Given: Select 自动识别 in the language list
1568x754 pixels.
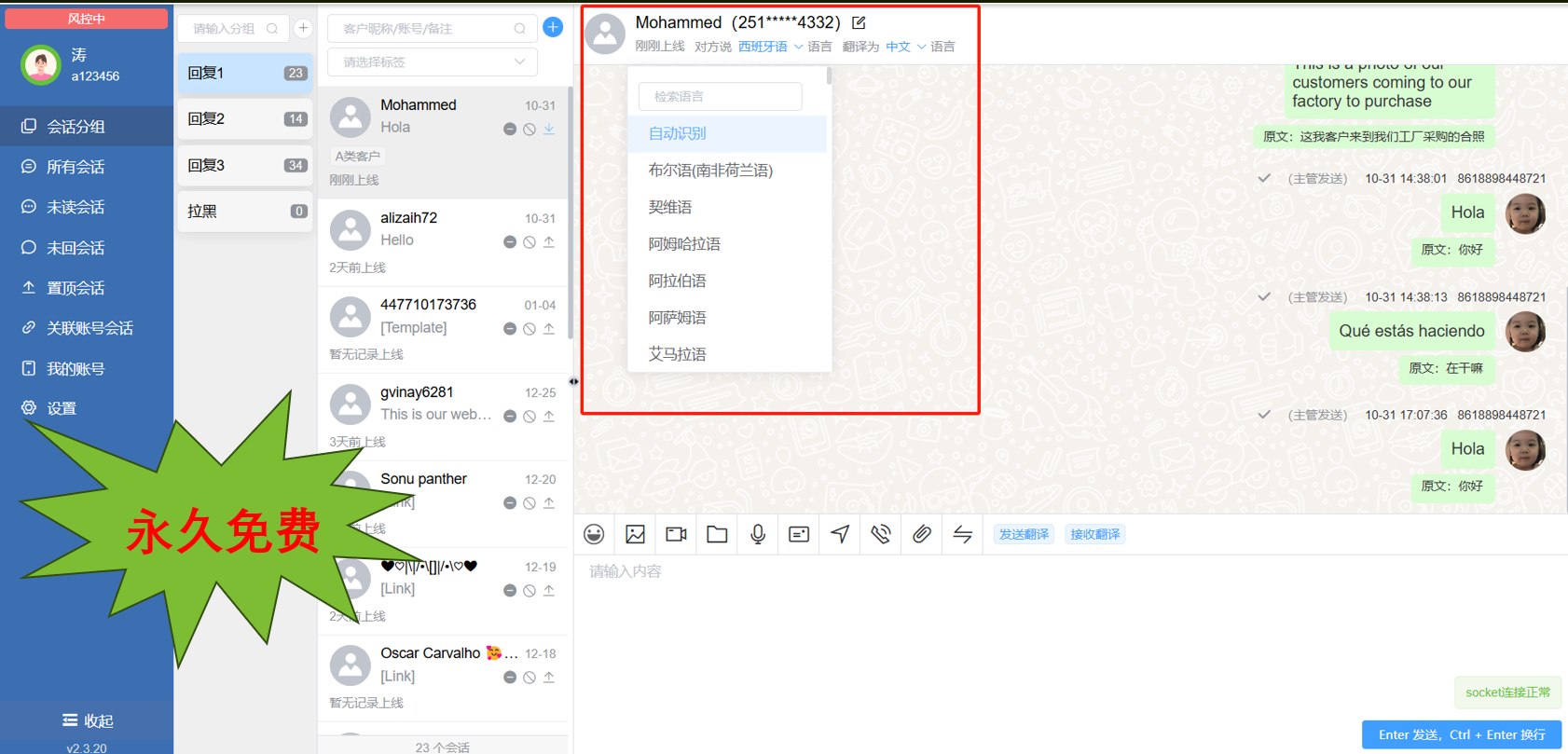Looking at the screenshot, I should click(x=727, y=133).
